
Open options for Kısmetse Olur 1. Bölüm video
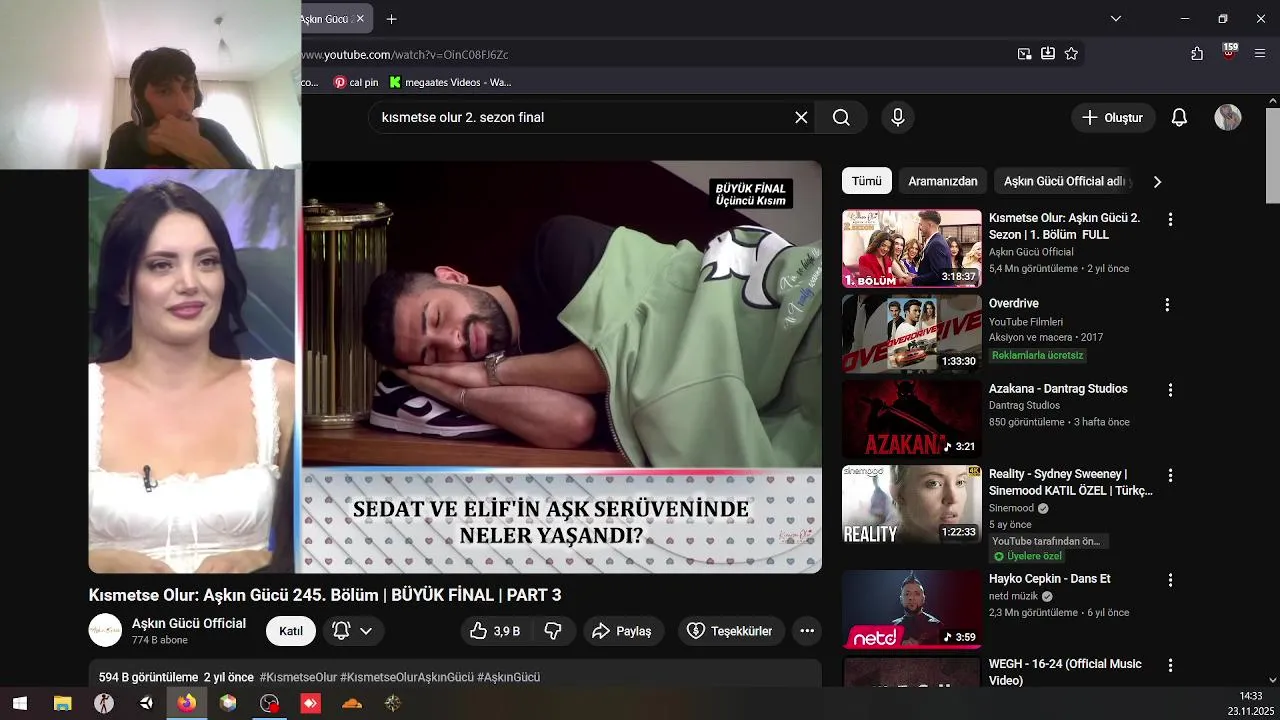coord(1170,219)
